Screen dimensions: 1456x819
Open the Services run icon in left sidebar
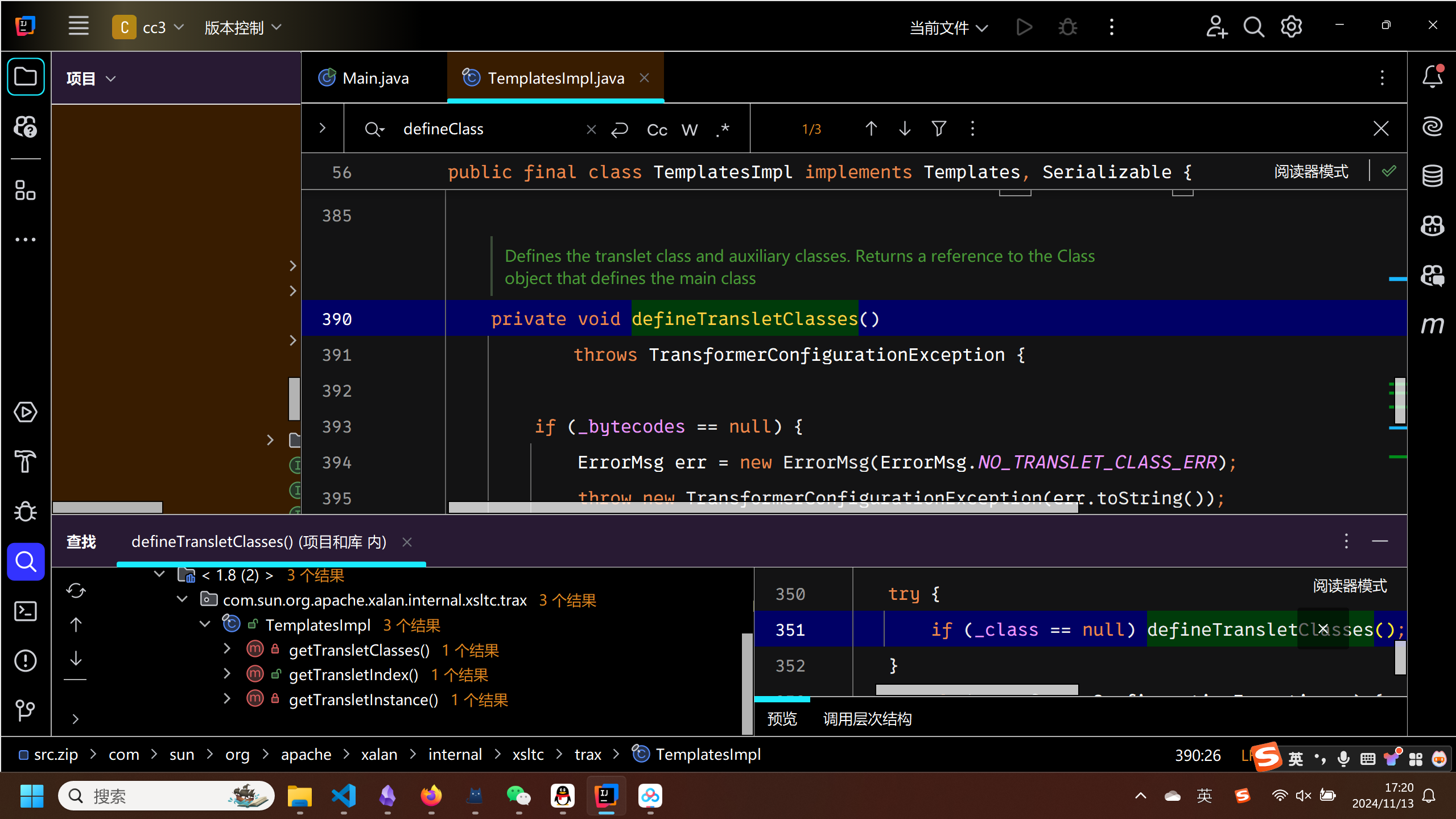click(x=26, y=412)
